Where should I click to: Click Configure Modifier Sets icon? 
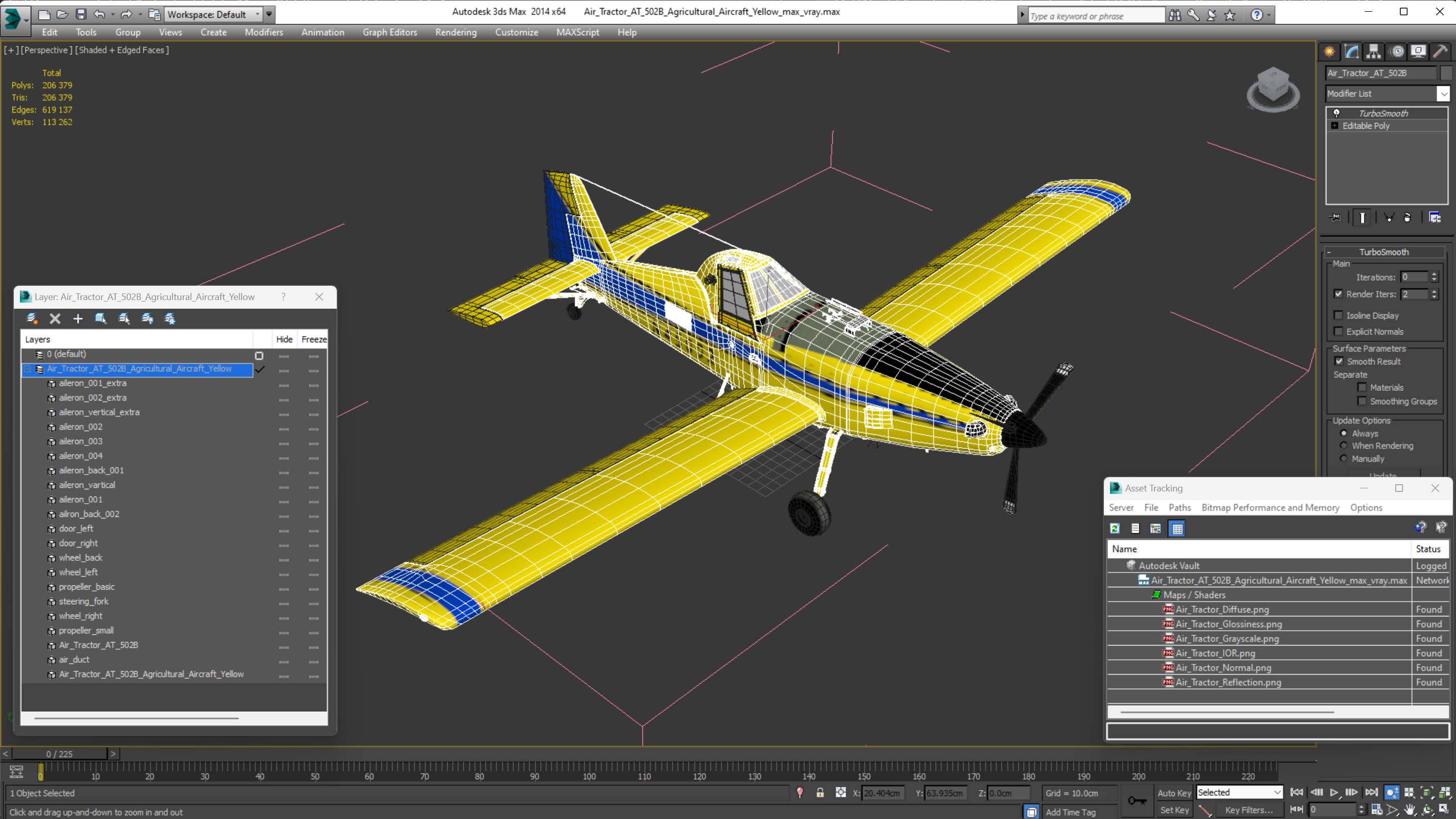pos(1435,217)
